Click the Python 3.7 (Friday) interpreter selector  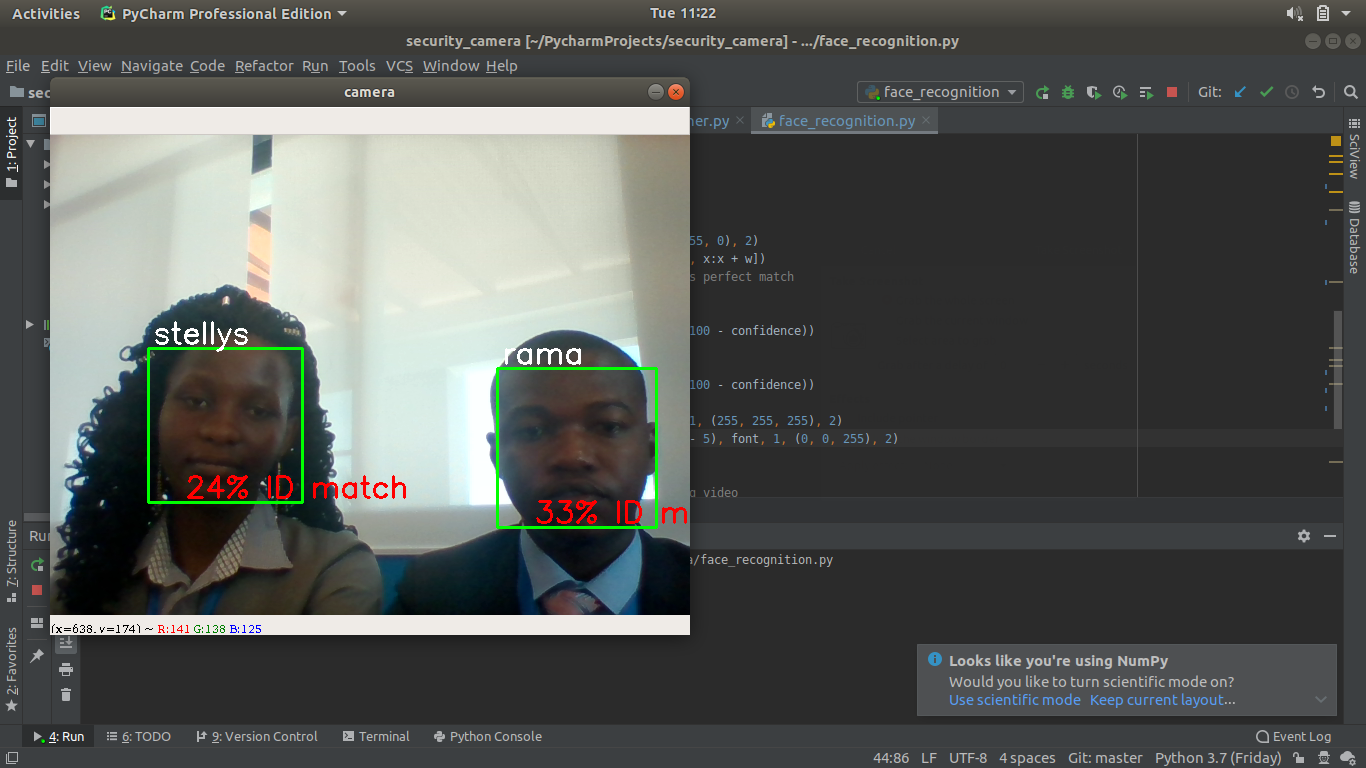click(1218, 757)
